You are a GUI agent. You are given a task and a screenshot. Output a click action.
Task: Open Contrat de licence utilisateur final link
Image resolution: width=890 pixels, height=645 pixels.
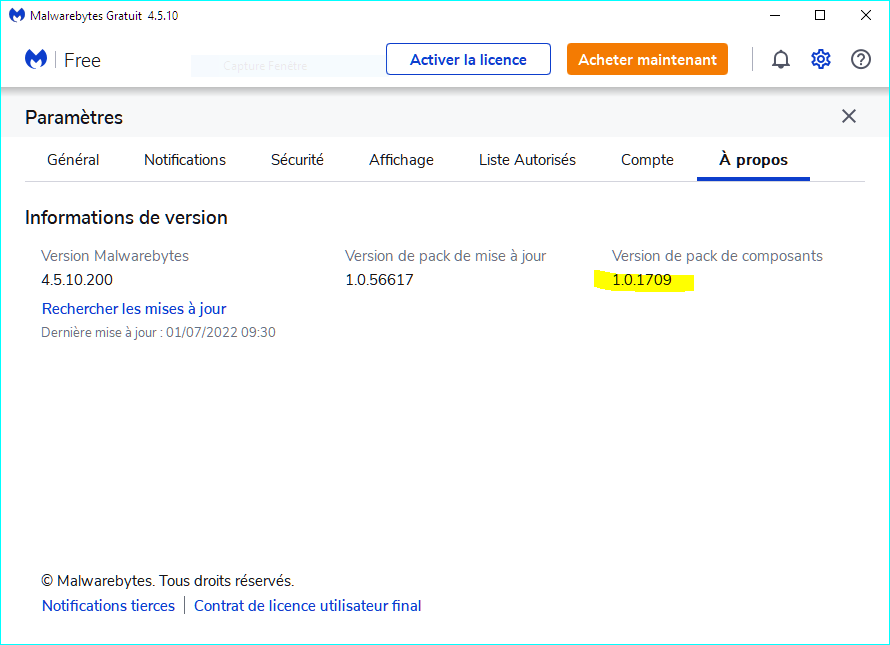point(308,606)
